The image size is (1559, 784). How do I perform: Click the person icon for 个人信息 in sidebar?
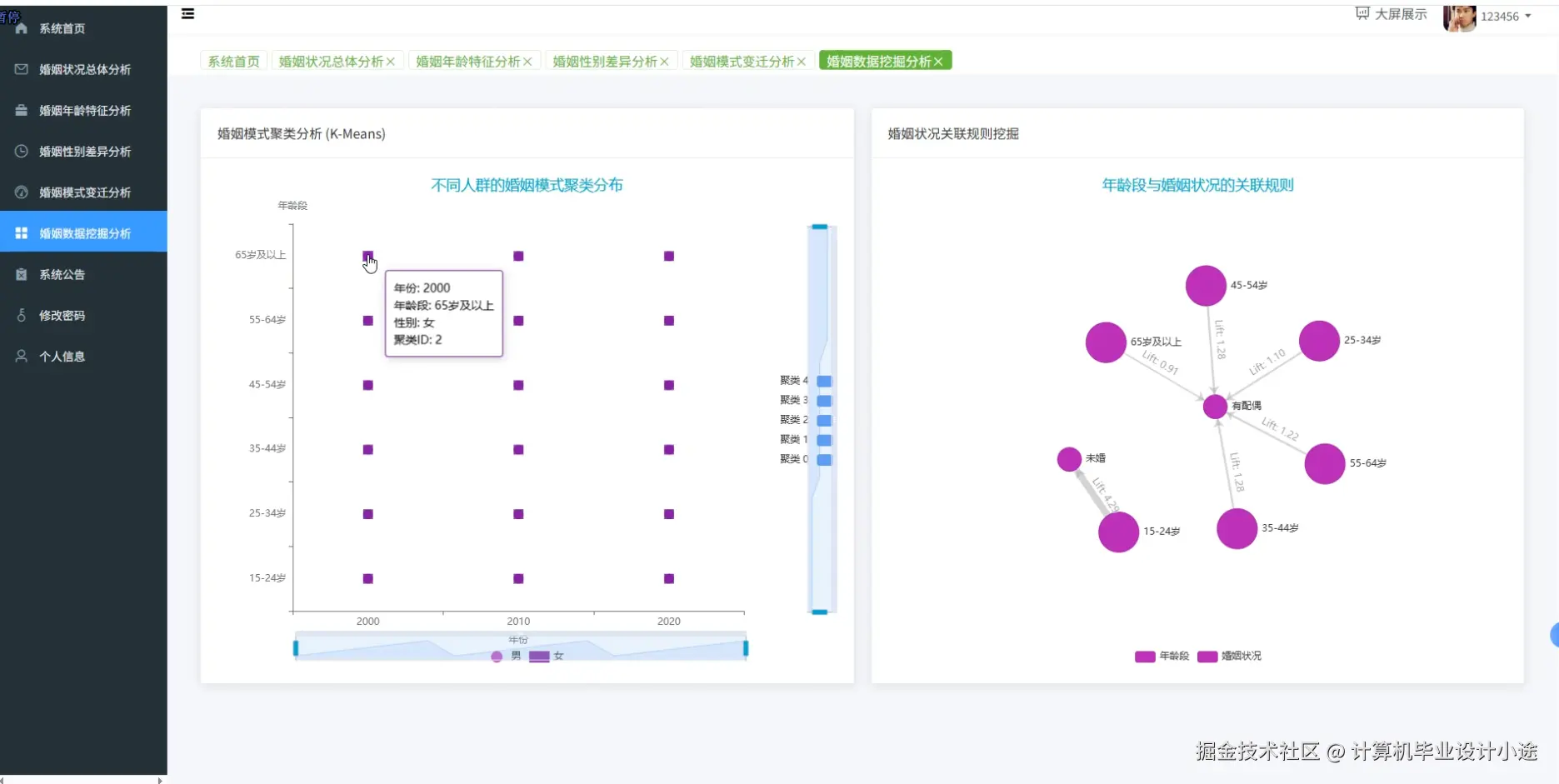(22, 356)
